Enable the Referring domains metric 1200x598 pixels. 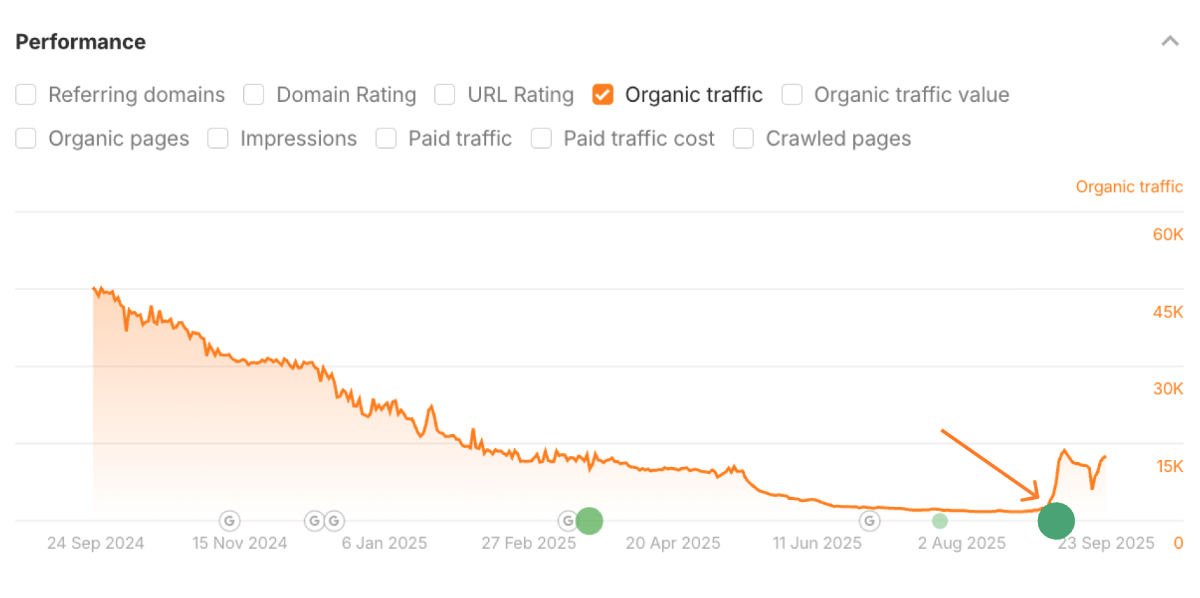coord(25,95)
